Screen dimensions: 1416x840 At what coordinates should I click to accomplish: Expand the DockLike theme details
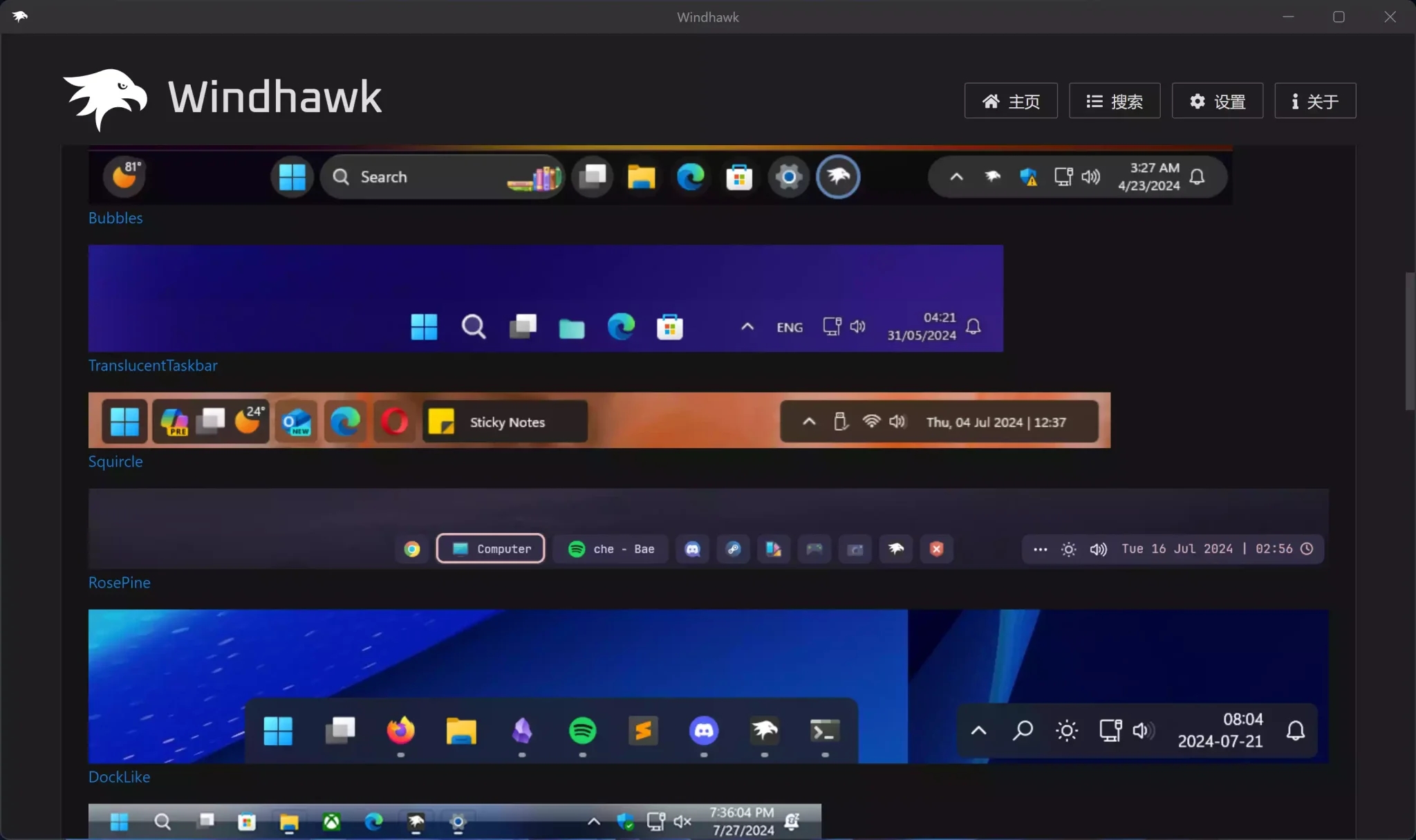click(x=118, y=776)
